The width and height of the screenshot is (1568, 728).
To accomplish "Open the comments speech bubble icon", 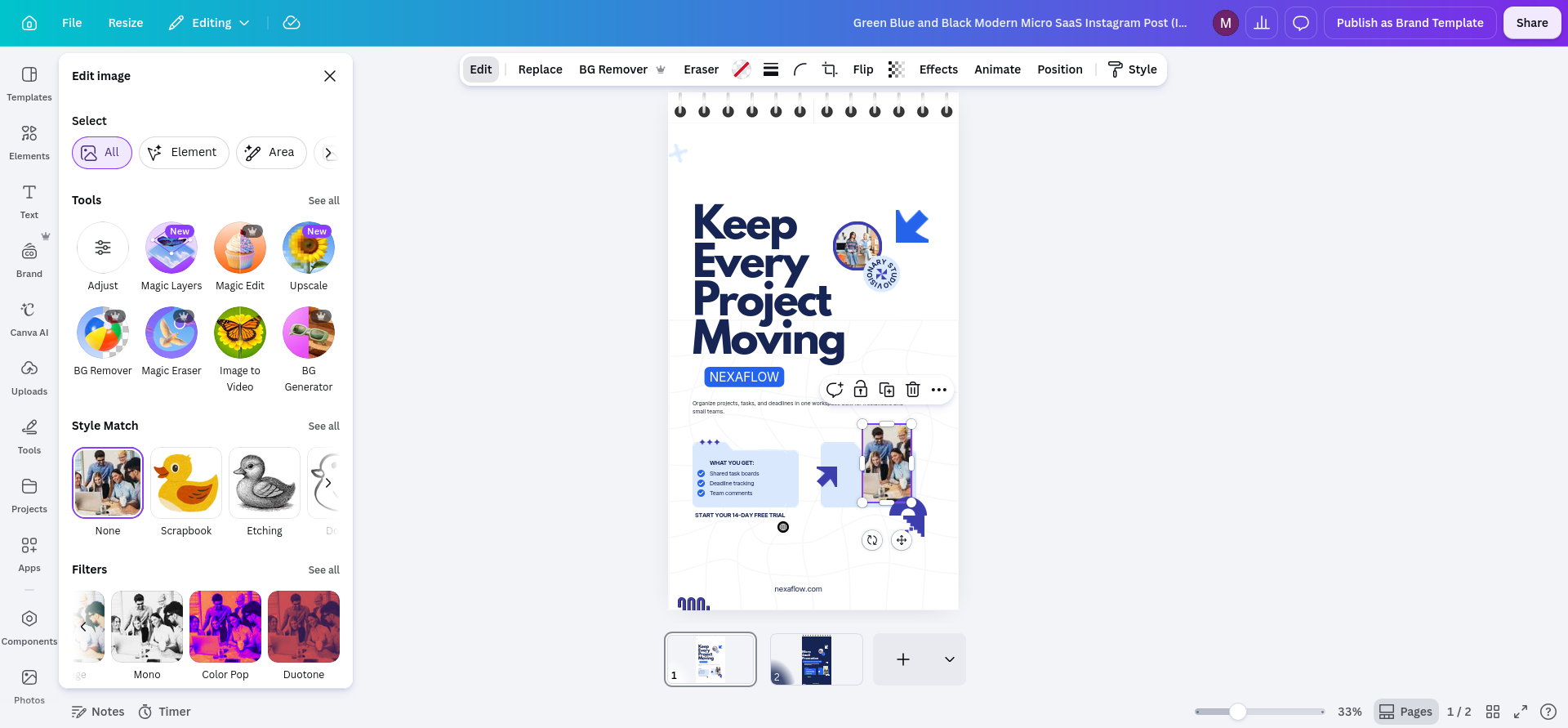I will pyautogui.click(x=1301, y=23).
